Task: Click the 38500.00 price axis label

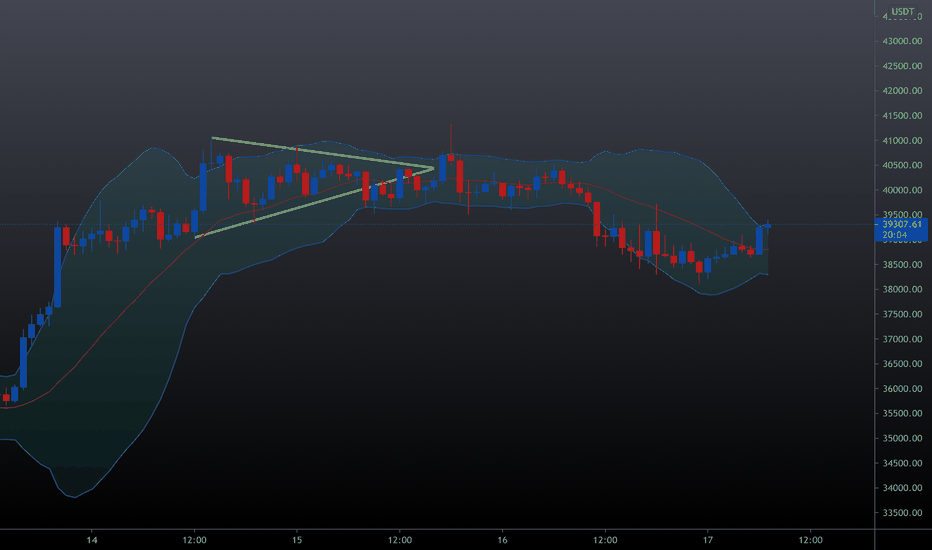Action: pyautogui.click(x=902, y=265)
